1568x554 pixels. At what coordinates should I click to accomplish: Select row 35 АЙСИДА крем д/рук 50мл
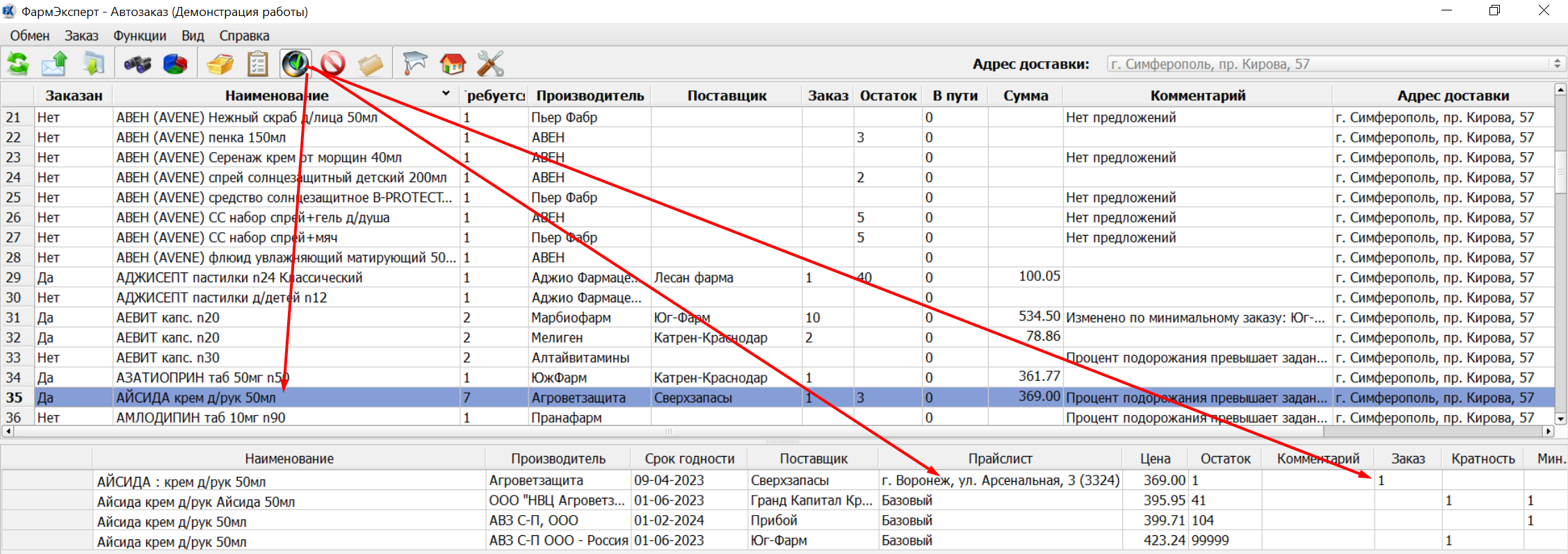[x=777, y=398]
